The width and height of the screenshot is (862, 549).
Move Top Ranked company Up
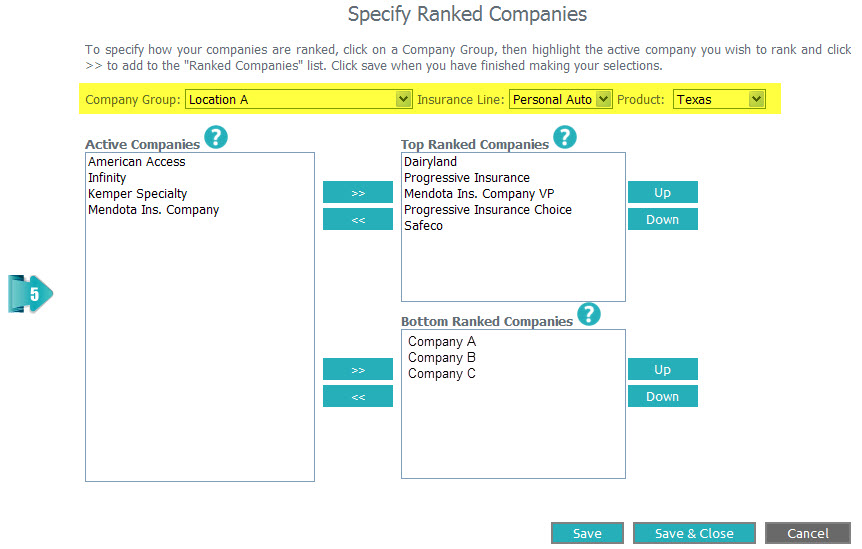(x=662, y=192)
